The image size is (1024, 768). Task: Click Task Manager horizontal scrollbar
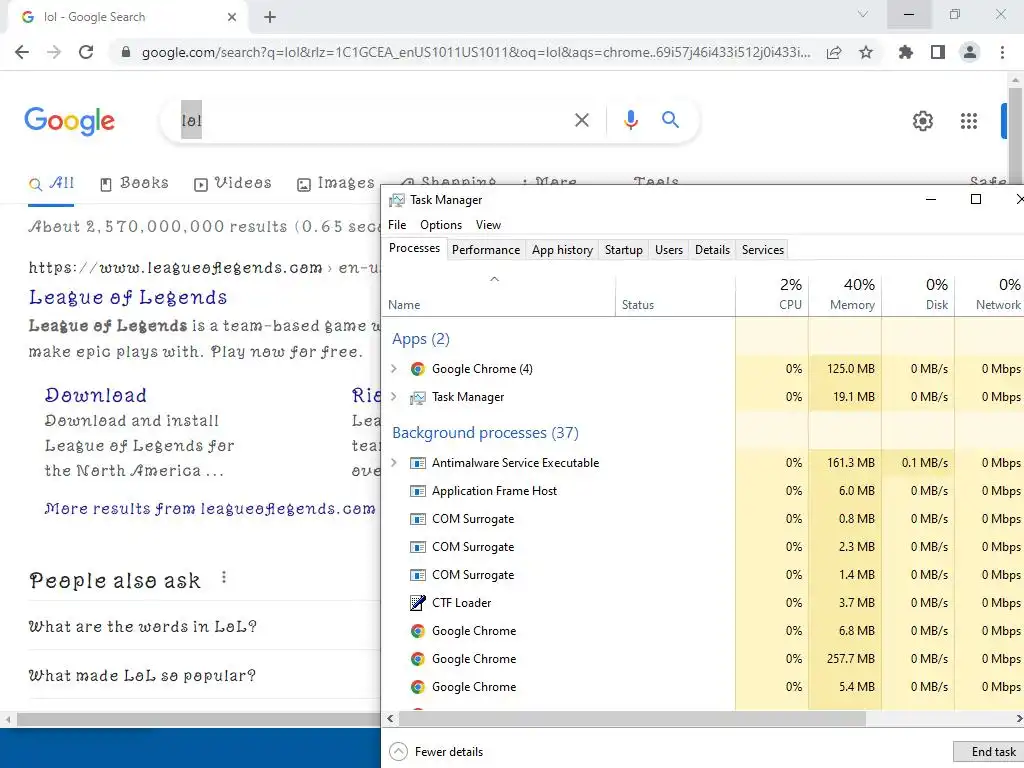click(x=632, y=718)
